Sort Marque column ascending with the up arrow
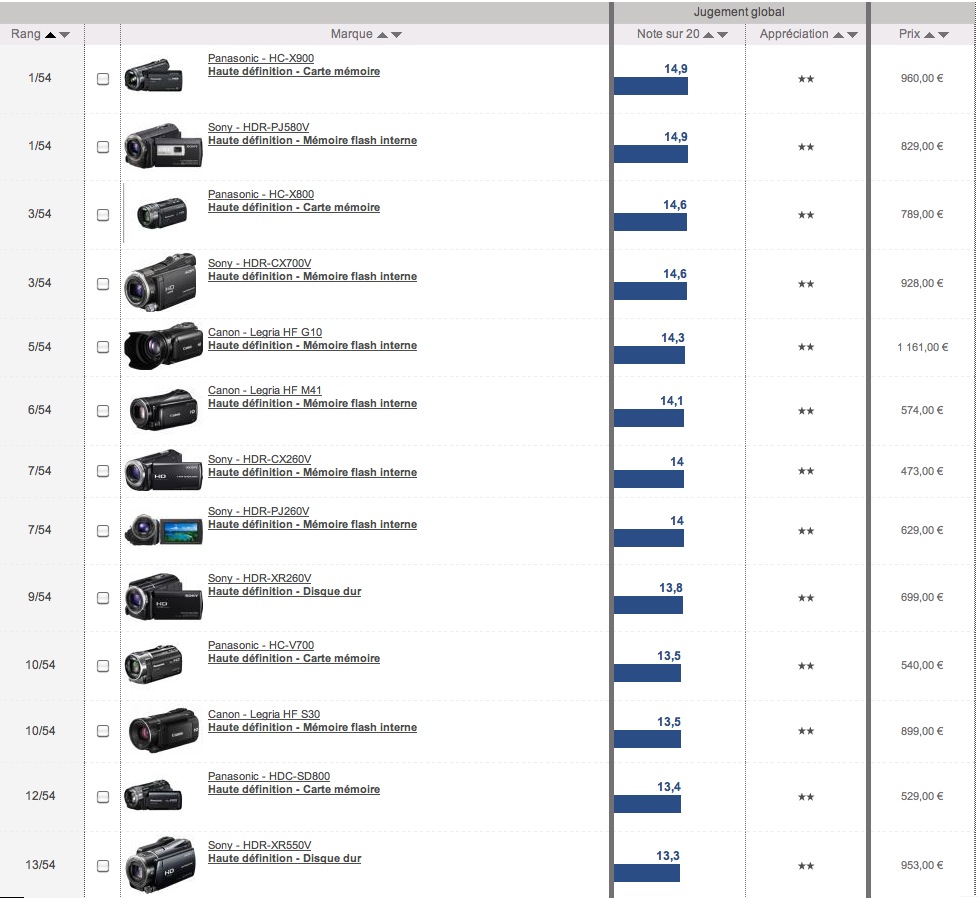 pos(382,35)
